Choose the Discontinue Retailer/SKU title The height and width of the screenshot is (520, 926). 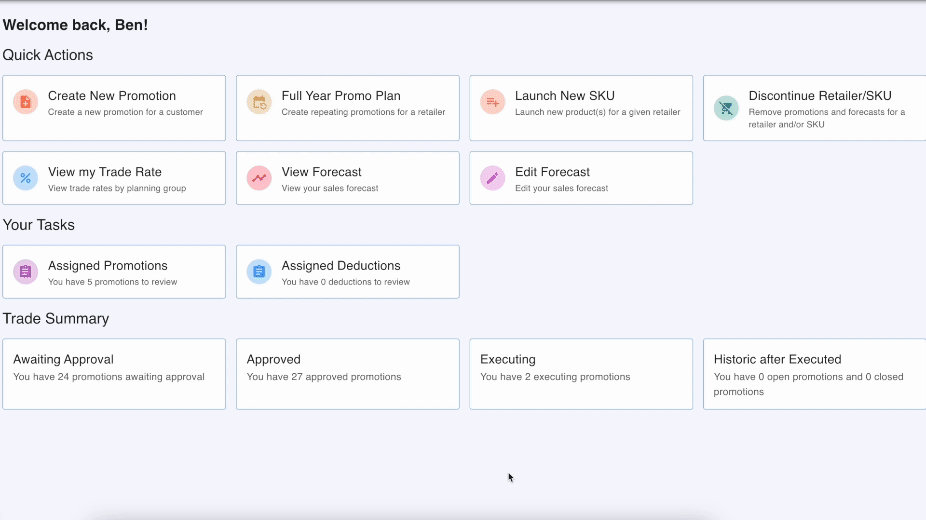(820, 96)
